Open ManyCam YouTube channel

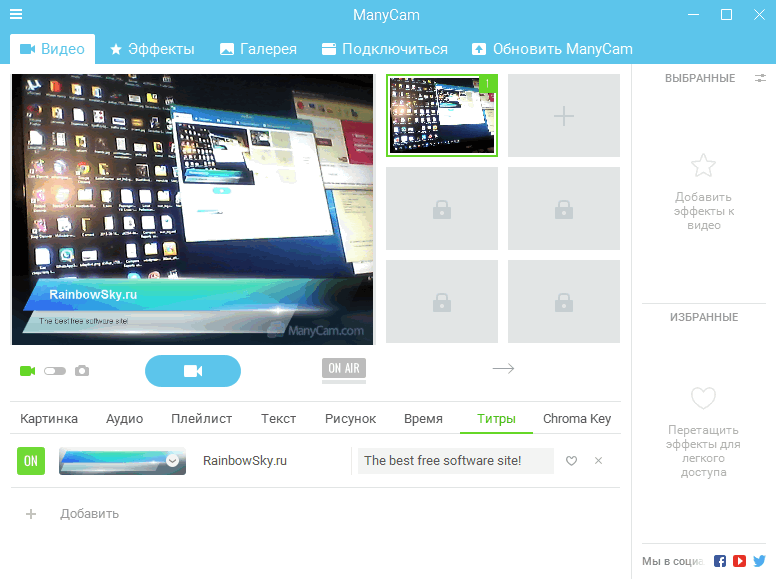739,561
